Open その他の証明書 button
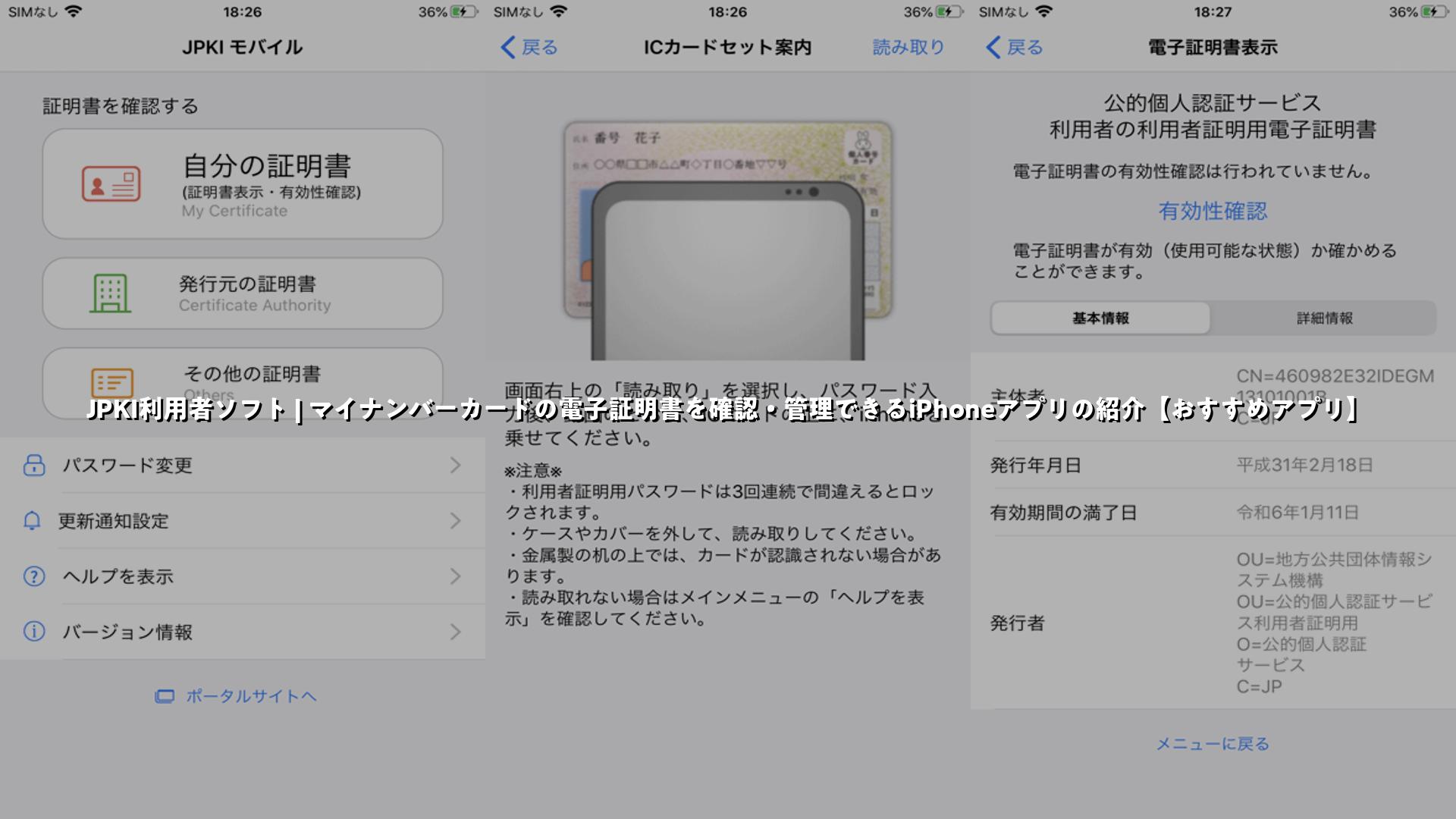1456x819 pixels. [x=243, y=384]
